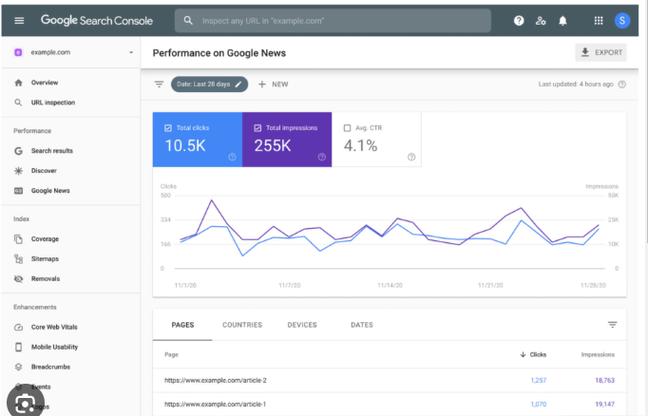Open the Discover report in the sidebar

click(x=44, y=171)
